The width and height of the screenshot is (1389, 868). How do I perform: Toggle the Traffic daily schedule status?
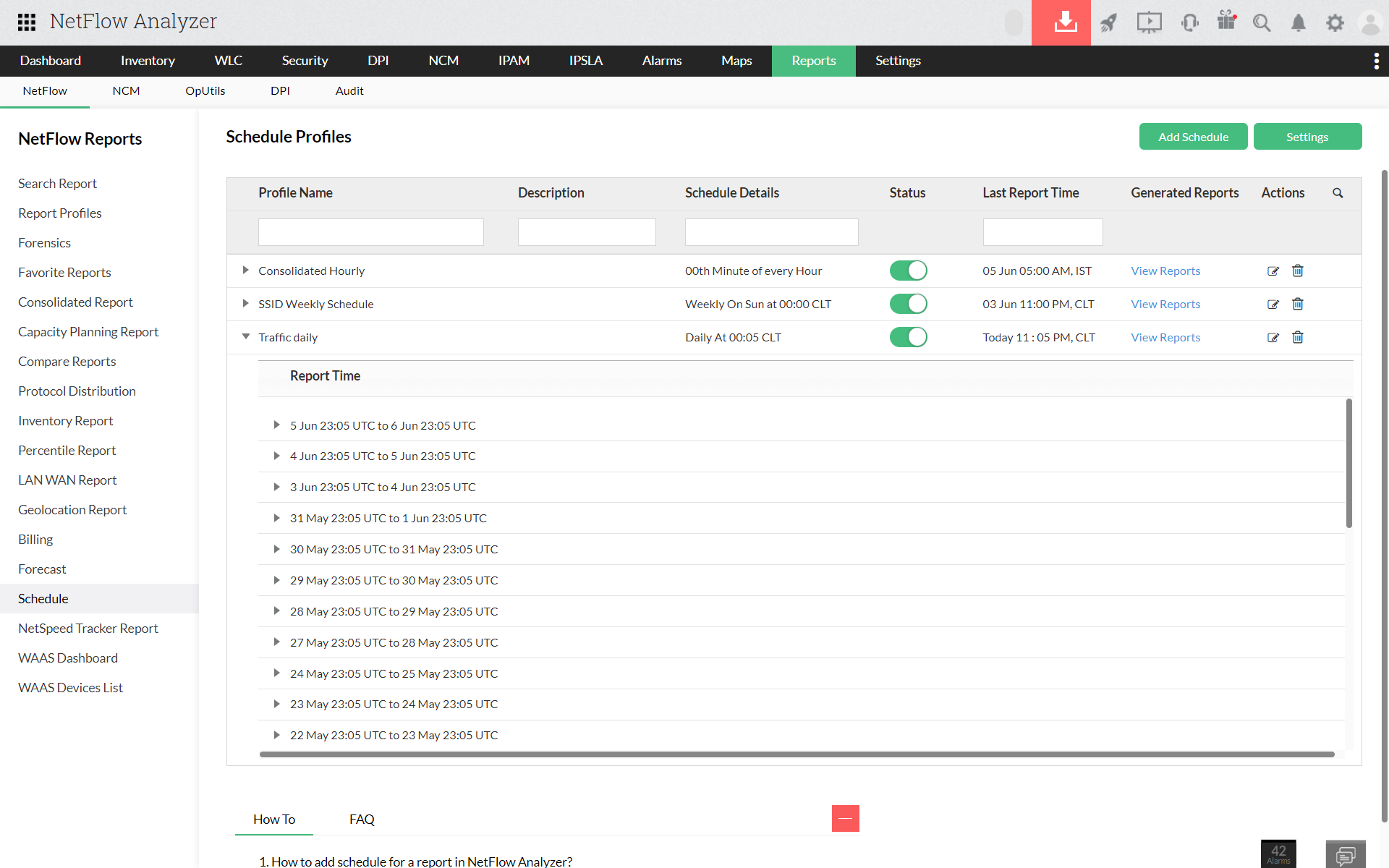909,336
